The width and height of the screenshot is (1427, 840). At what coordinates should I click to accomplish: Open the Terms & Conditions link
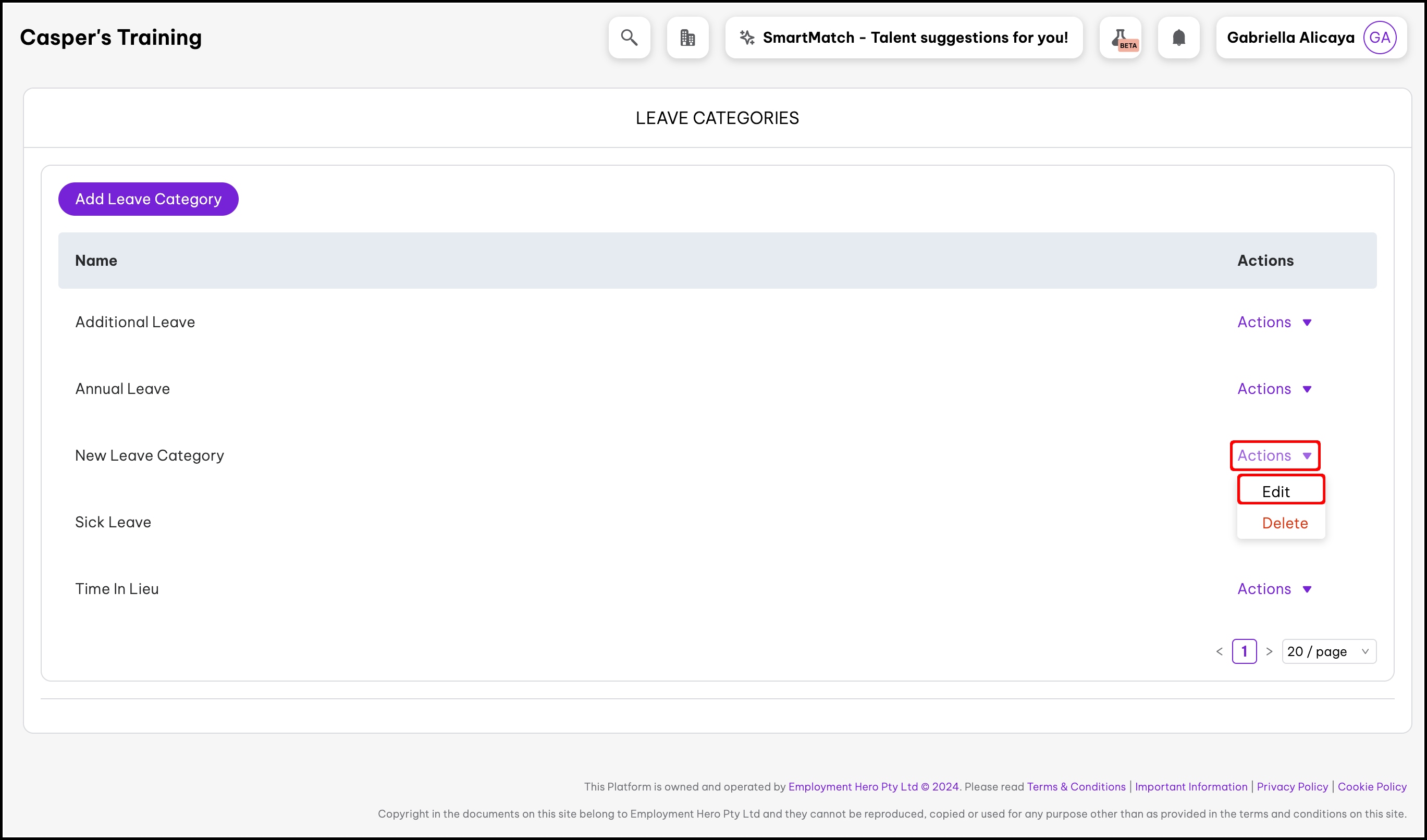(x=1076, y=787)
